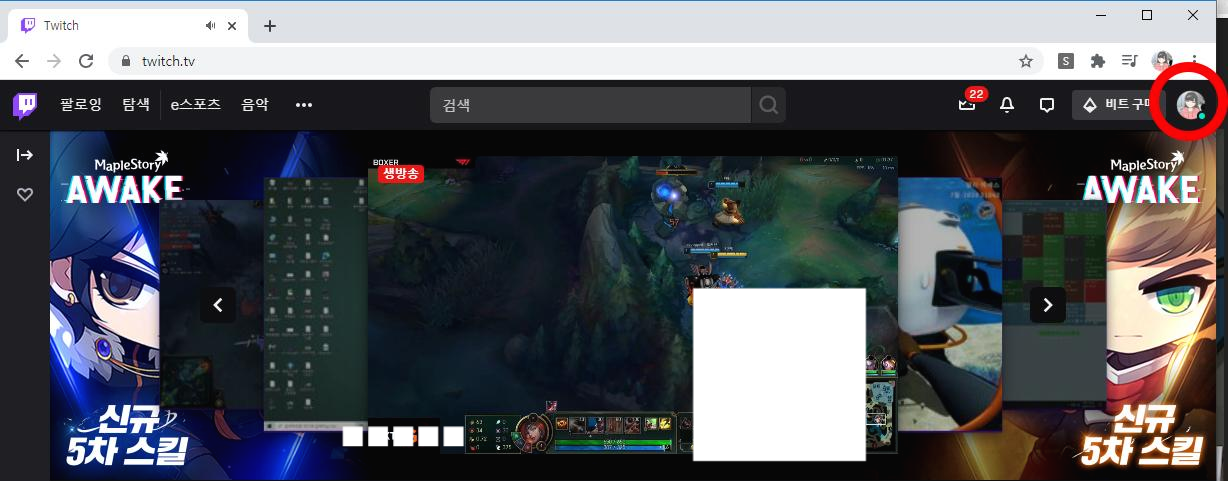This screenshot has height=481, width=1228.
Task: Click the 검색 search input field
Action: point(590,105)
